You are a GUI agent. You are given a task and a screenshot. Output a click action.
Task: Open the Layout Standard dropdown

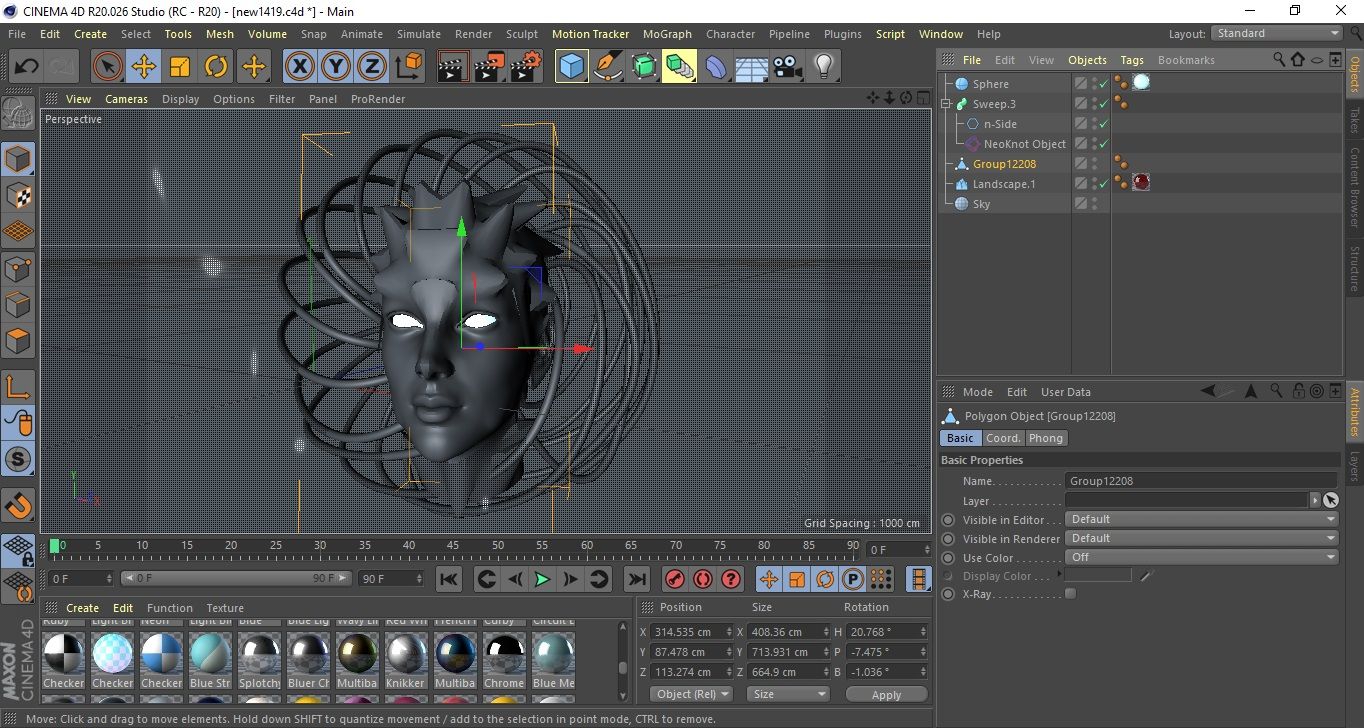coord(1277,33)
